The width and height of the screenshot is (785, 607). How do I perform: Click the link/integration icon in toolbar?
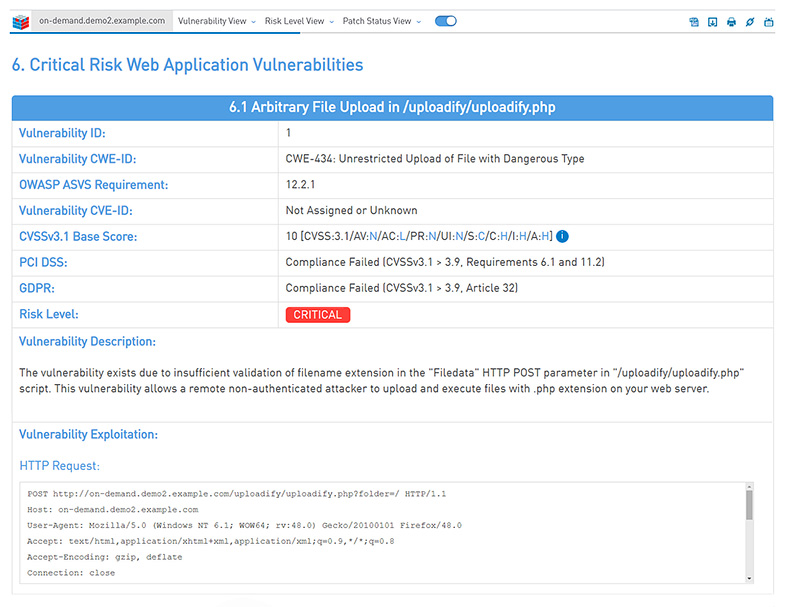[750, 21]
